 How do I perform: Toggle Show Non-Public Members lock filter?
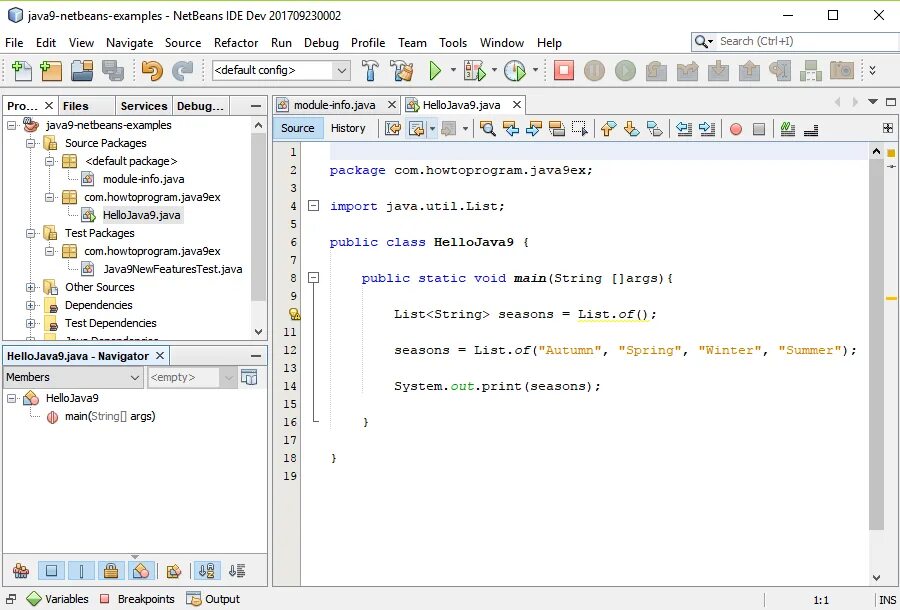(111, 570)
